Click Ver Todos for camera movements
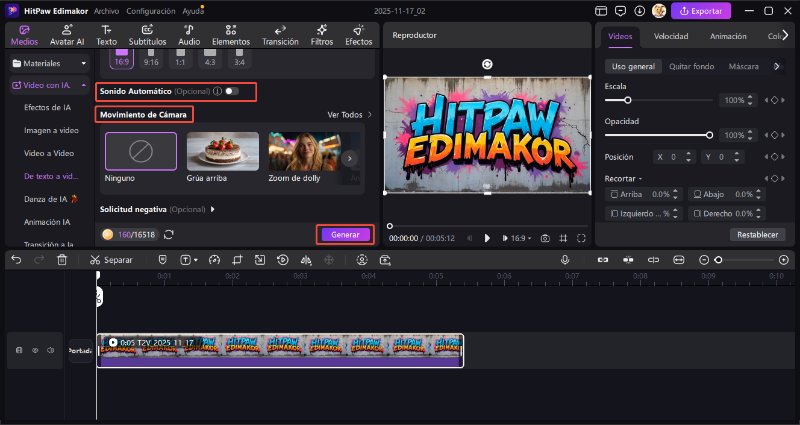This screenshot has width=800, height=425. 349,115
